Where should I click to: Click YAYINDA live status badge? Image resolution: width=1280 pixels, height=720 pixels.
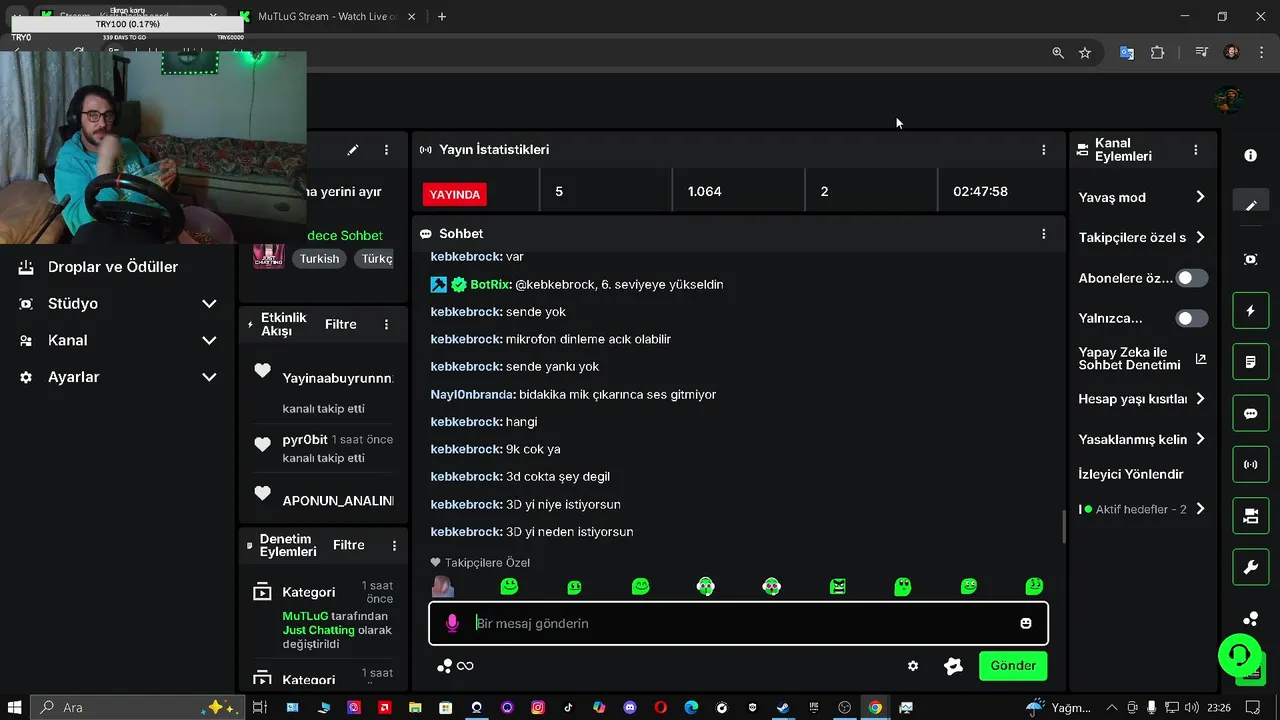[454, 194]
